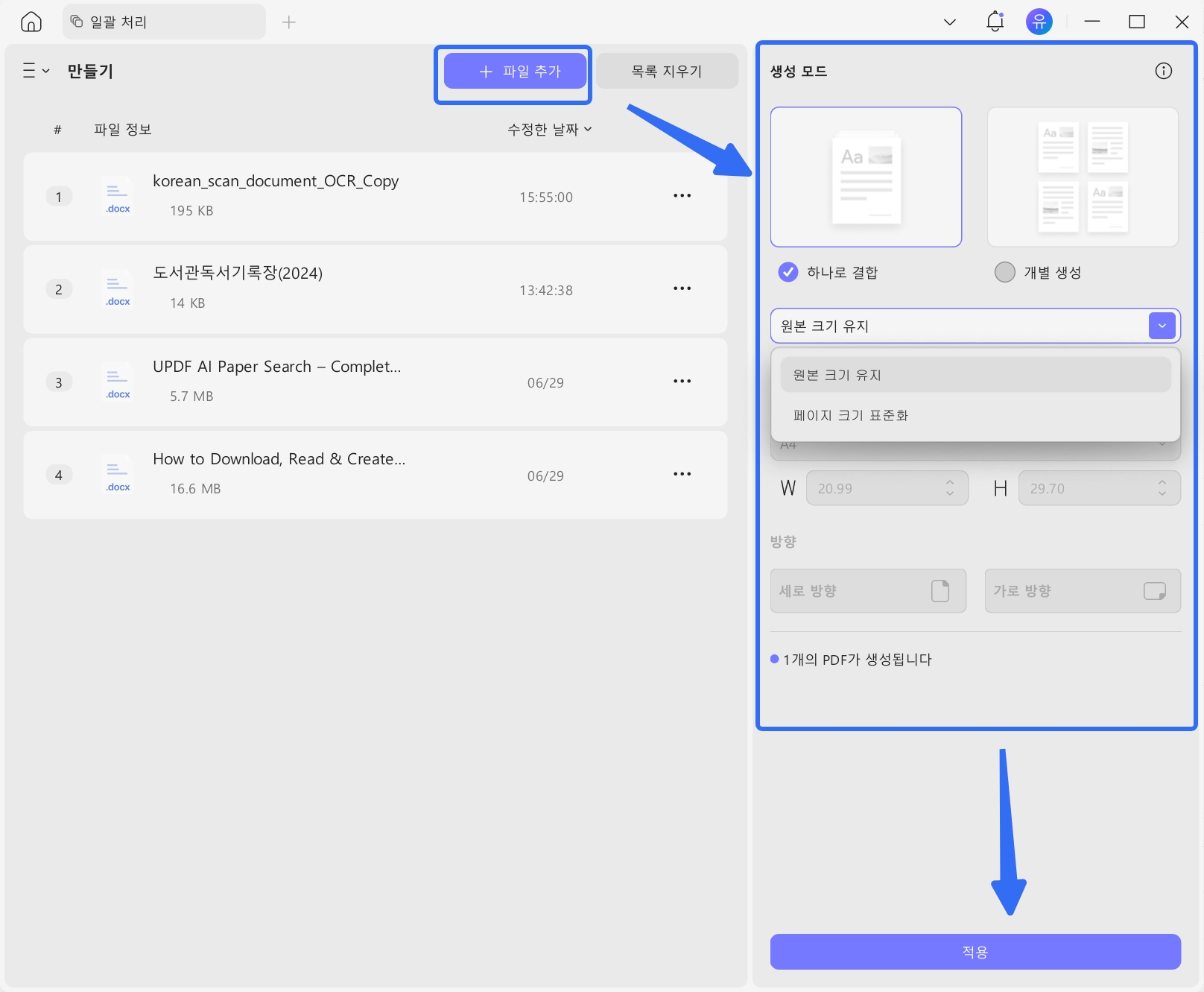This screenshot has height=992, width=1204.
Task: Open the 일괄 처리 tab
Action: click(164, 22)
